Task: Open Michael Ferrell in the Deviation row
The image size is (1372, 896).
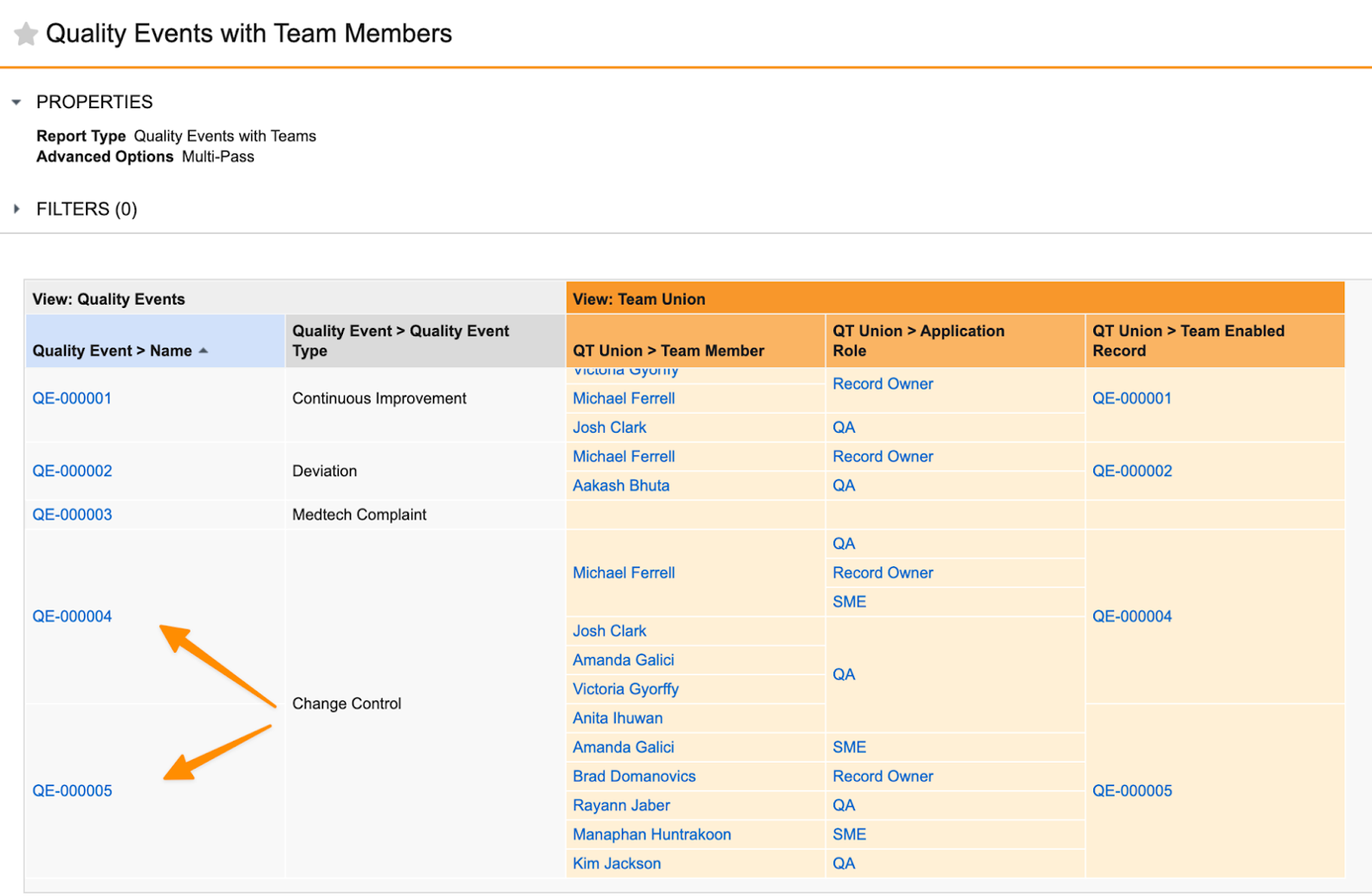Action: pyautogui.click(x=624, y=456)
